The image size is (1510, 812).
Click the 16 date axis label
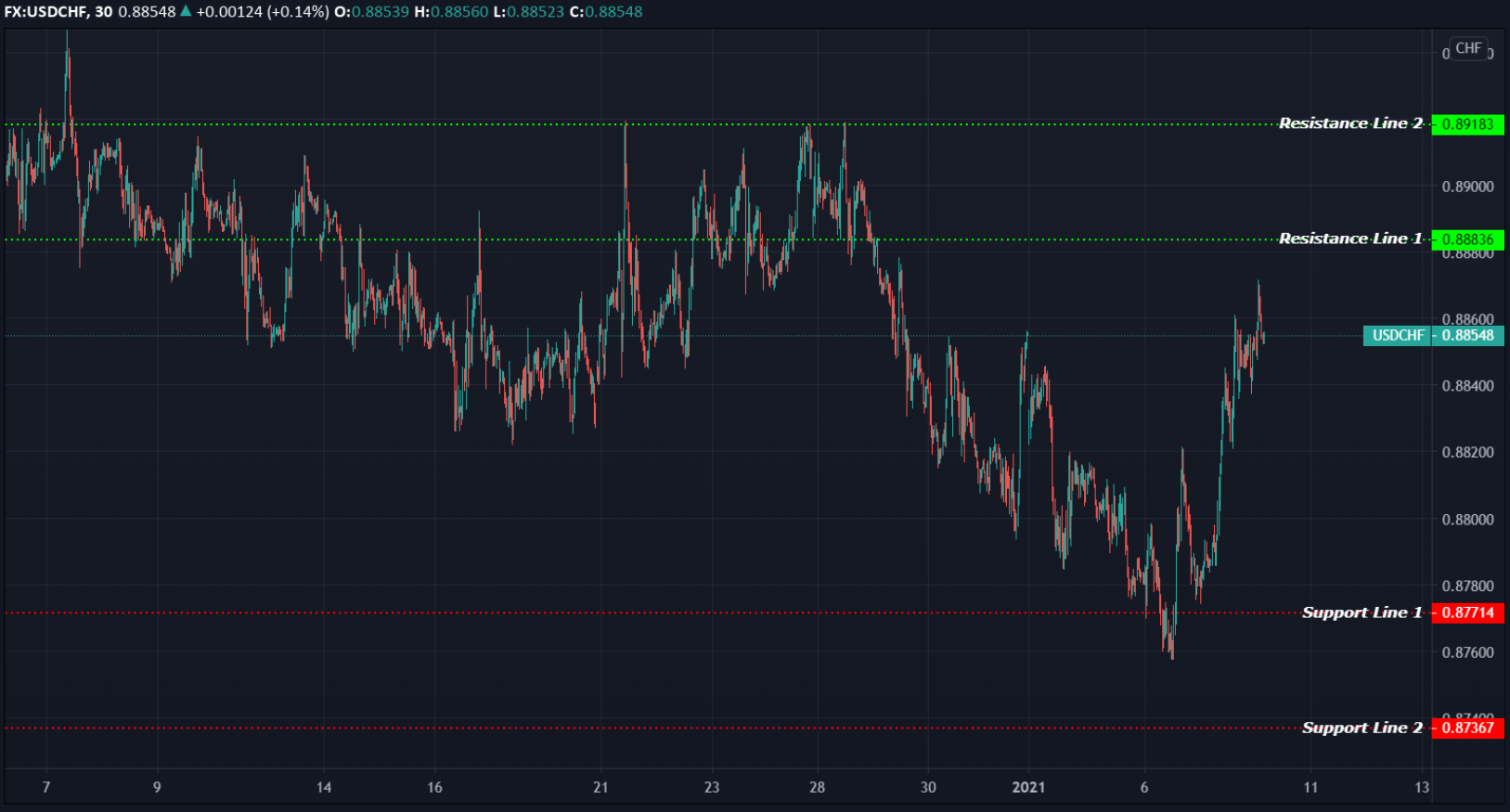click(x=434, y=788)
